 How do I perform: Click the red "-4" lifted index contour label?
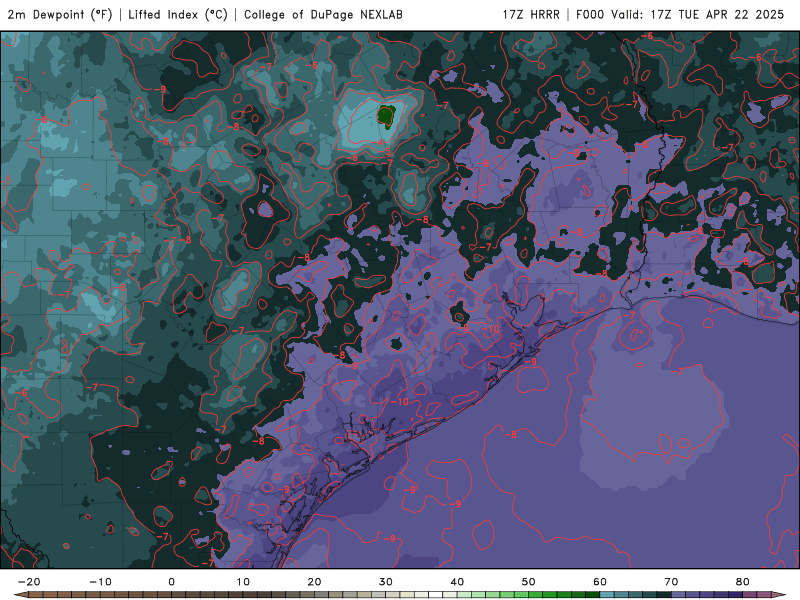click(x=379, y=142)
